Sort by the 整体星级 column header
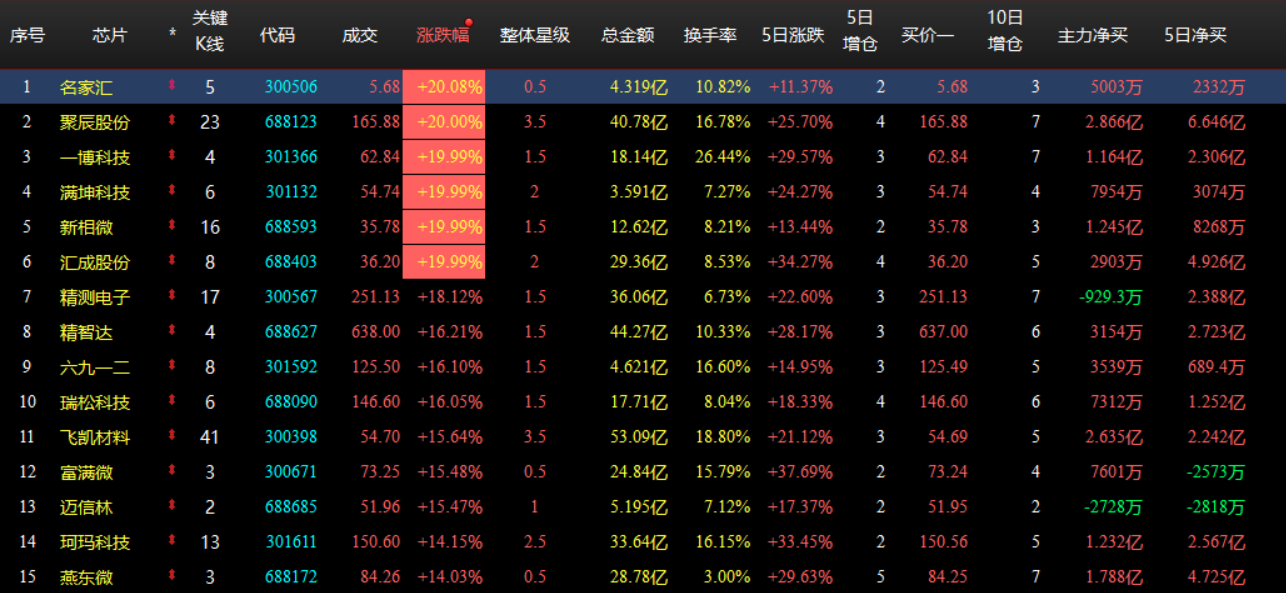 [x=535, y=35]
